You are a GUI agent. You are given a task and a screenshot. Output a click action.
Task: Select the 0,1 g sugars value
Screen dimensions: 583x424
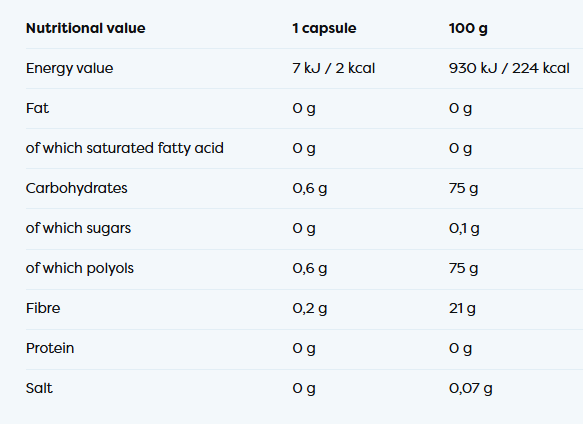(x=464, y=228)
